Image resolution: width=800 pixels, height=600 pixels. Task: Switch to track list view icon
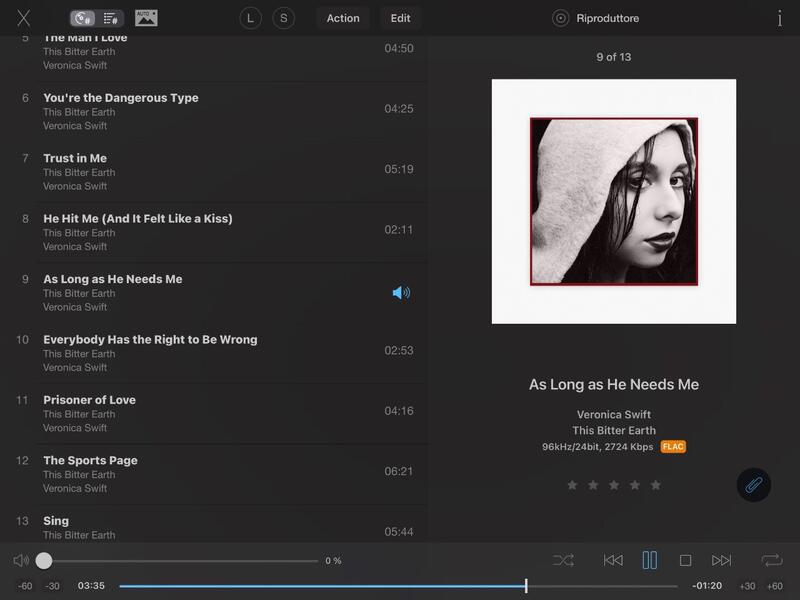tap(111, 18)
